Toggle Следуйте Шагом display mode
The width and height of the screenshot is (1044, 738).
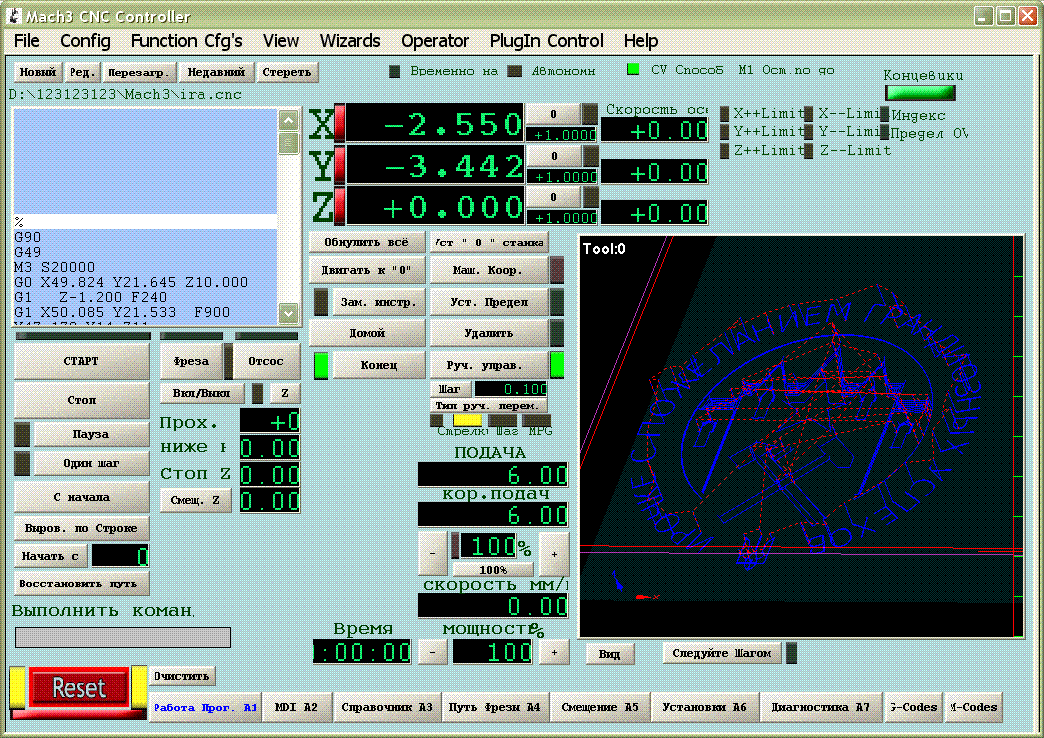(x=721, y=653)
